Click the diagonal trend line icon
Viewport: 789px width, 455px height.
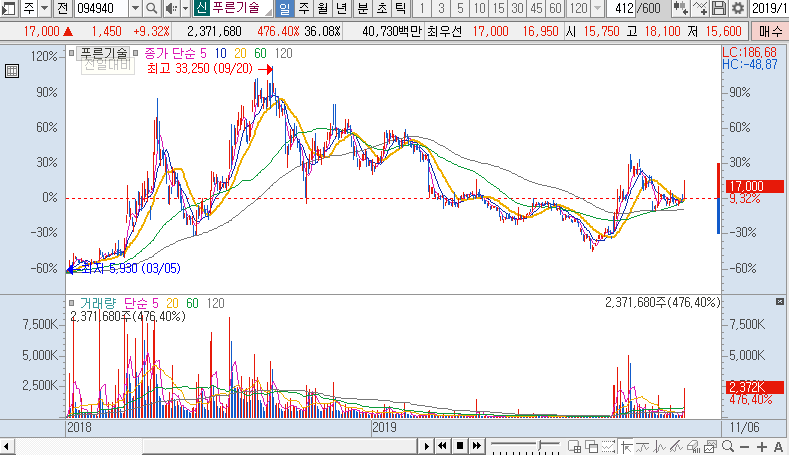[676, 446]
